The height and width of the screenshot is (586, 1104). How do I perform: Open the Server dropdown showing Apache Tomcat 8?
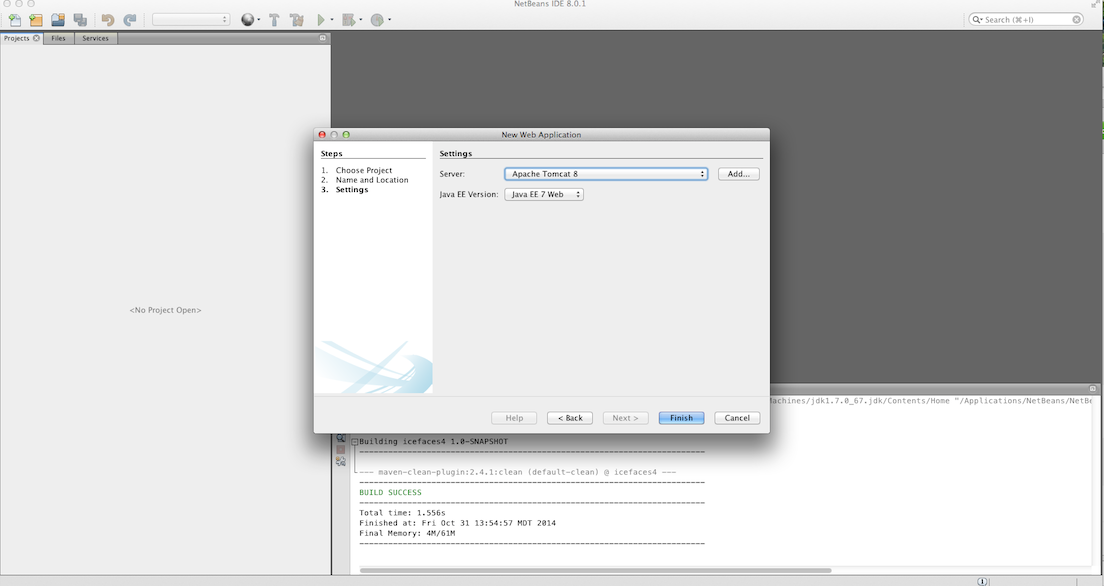605,174
